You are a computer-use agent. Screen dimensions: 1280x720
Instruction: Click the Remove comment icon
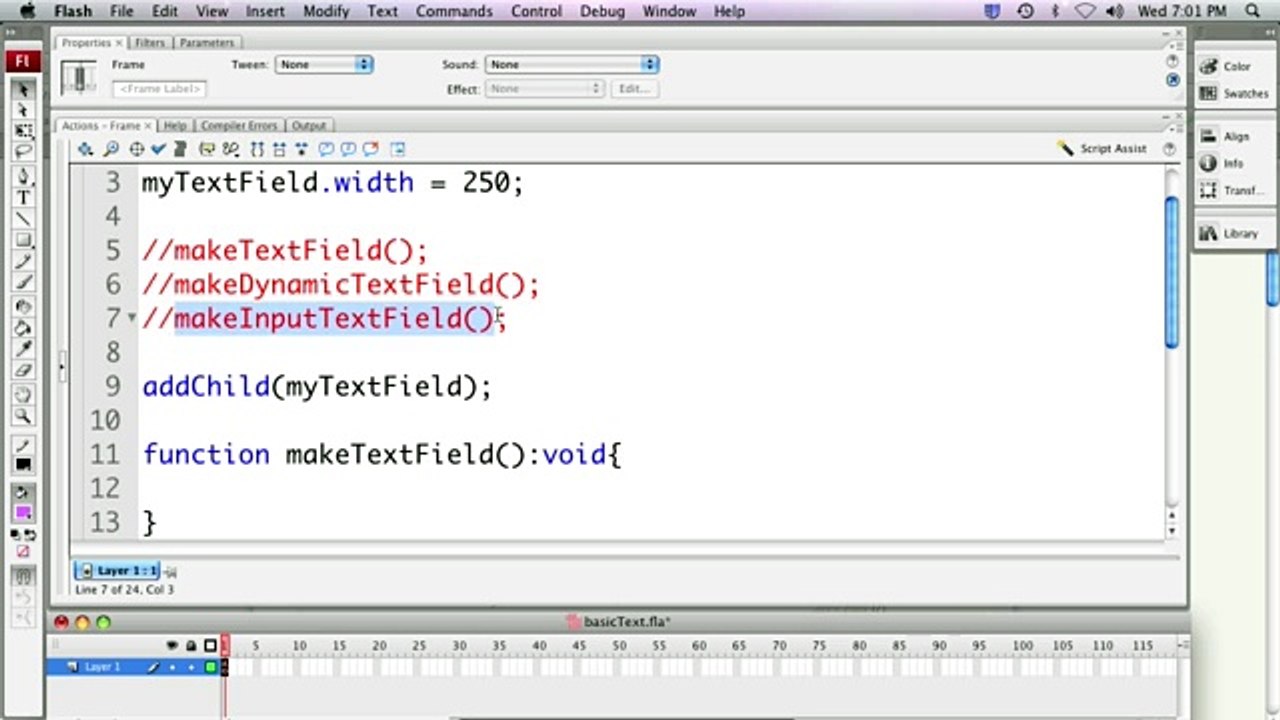pyautogui.click(x=371, y=149)
